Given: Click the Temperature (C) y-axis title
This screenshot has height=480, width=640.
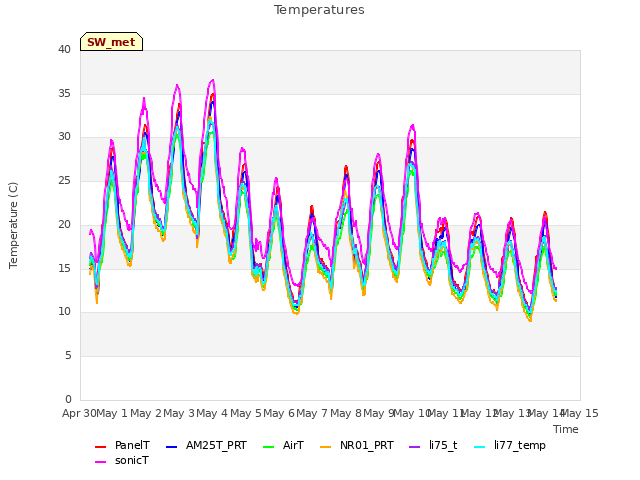Looking at the screenshot, I should click(x=13, y=225).
